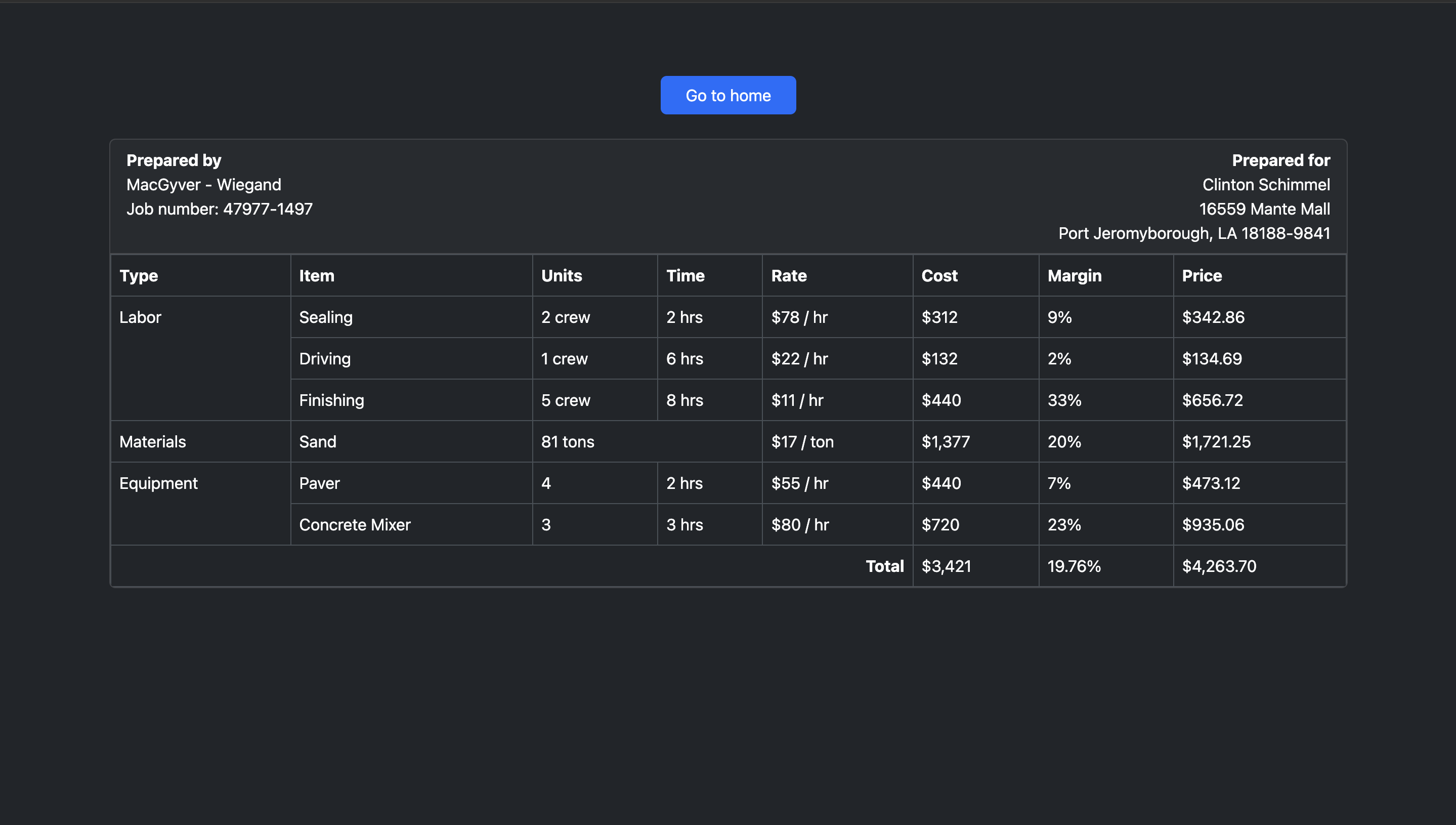Click the Cost column header

[976, 276]
